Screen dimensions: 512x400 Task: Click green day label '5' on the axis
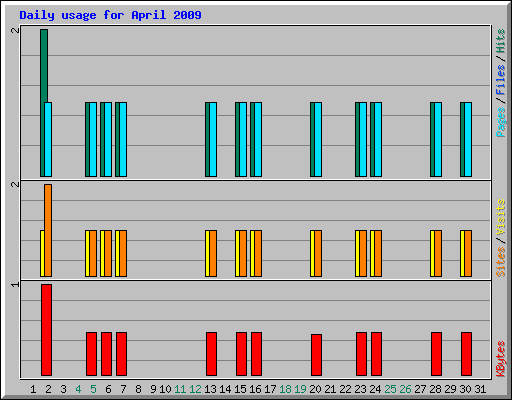coord(93,389)
